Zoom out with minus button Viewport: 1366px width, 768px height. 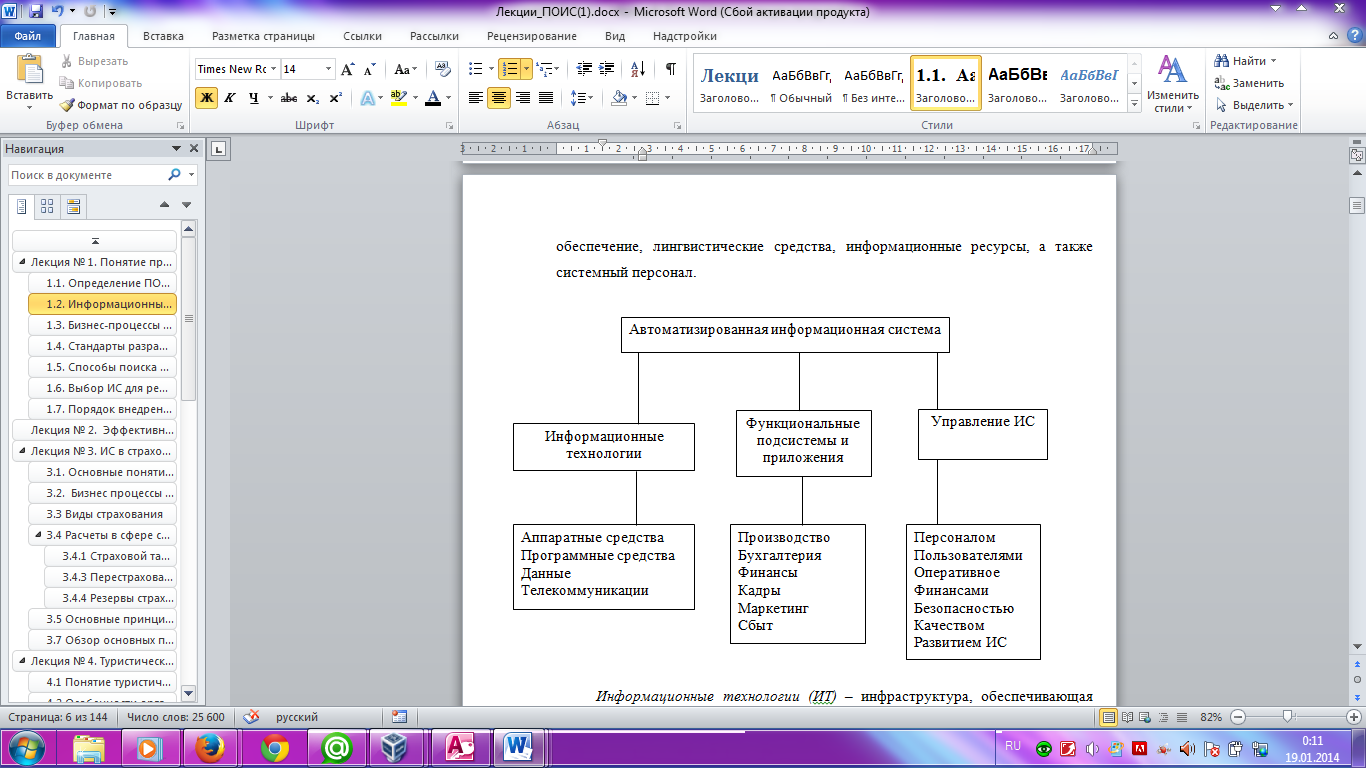[x=1238, y=717]
